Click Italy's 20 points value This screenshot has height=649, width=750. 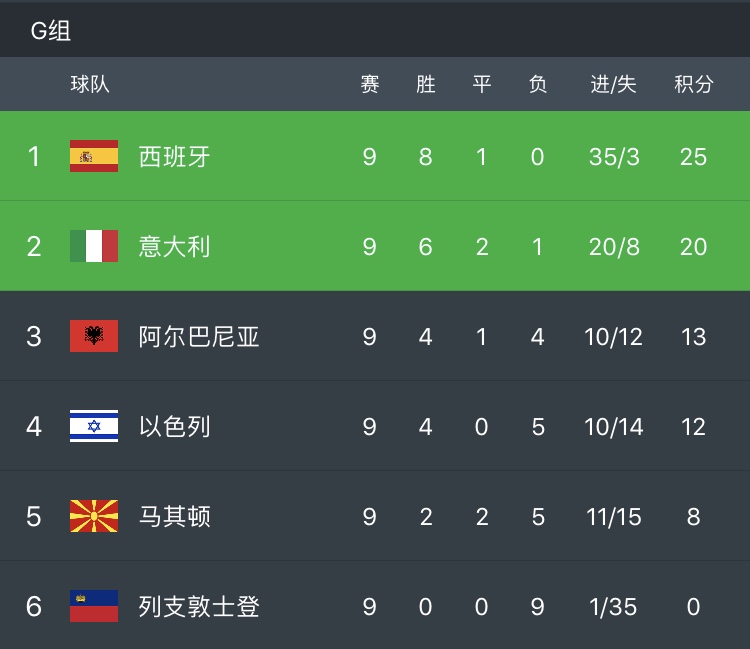point(693,247)
